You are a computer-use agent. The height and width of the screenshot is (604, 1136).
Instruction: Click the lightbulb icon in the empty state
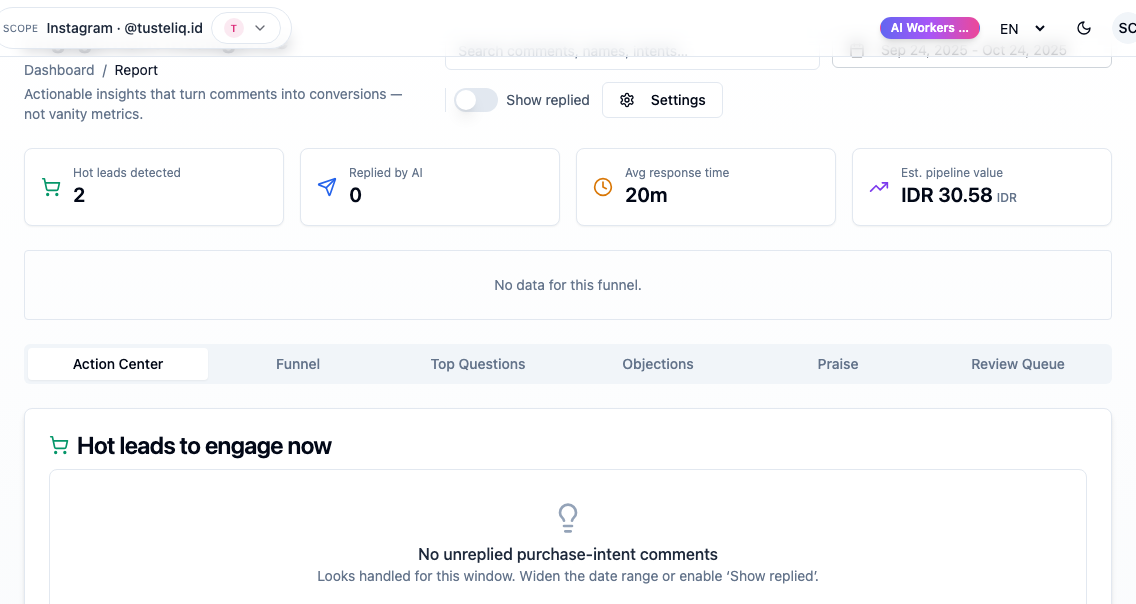(x=567, y=518)
